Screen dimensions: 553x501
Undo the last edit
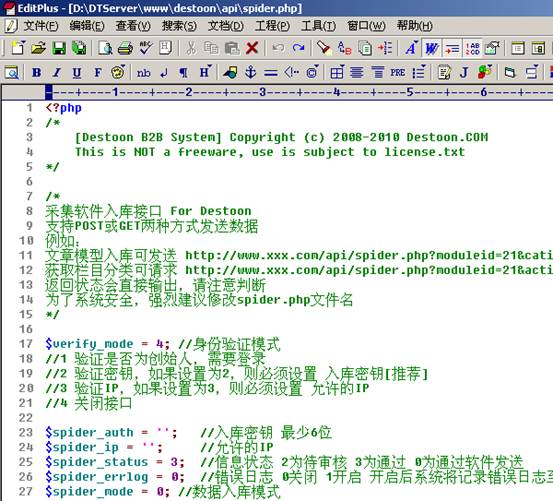point(278,48)
